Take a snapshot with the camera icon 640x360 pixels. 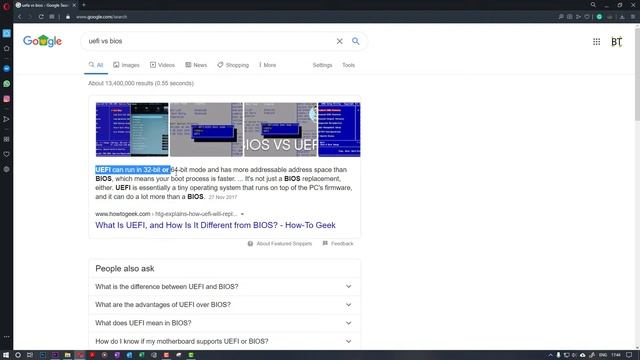[x=569, y=17]
